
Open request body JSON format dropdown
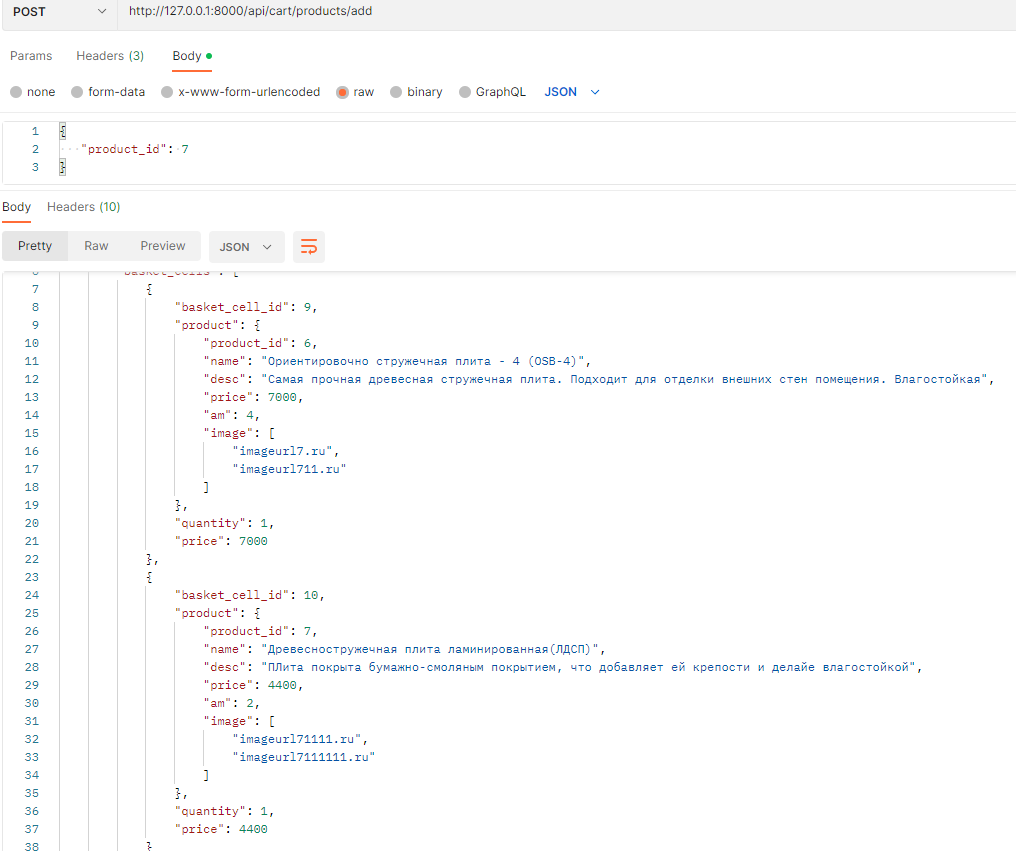pos(572,92)
